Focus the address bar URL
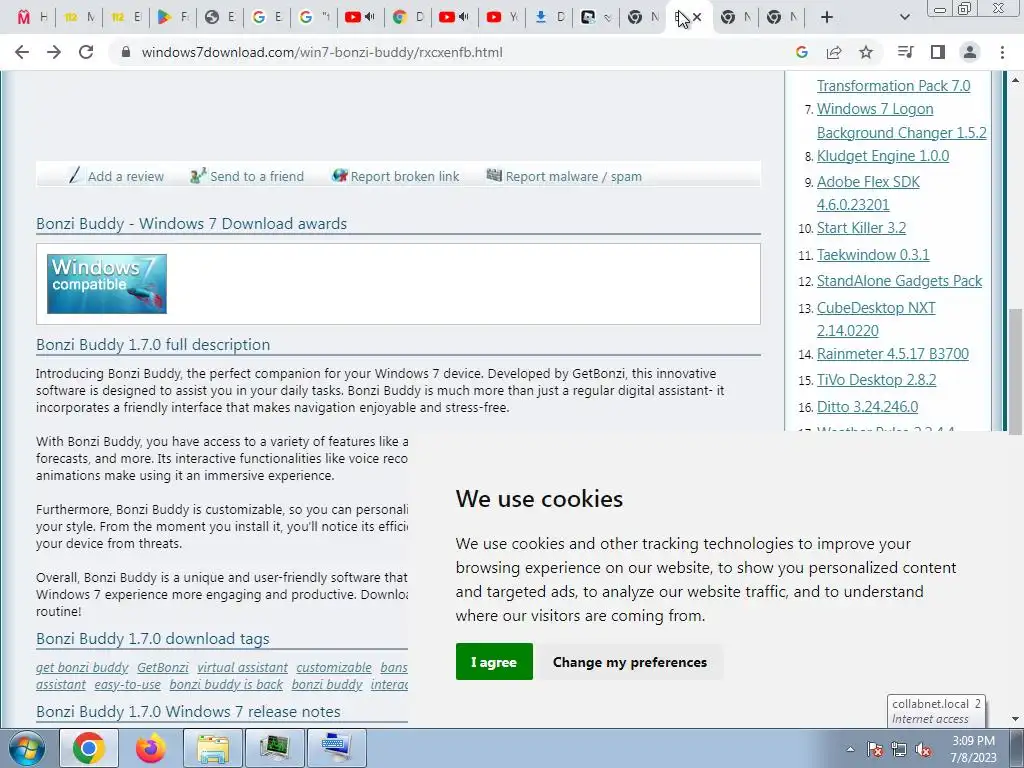The image size is (1024, 768). tap(322, 52)
